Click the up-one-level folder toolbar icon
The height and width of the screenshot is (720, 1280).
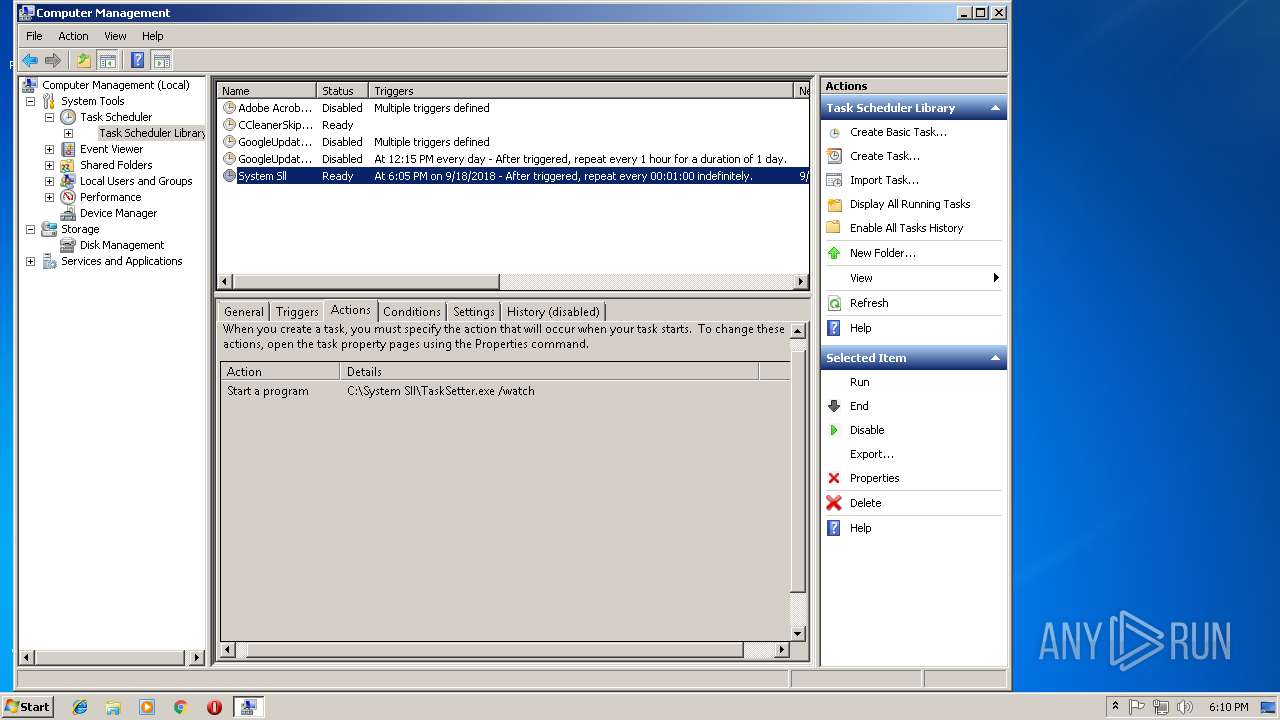coord(84,61)
